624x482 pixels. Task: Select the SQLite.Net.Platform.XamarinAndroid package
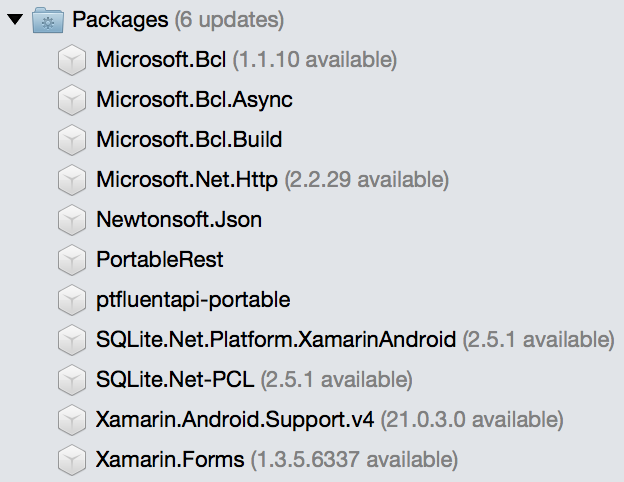pos(276,340)
